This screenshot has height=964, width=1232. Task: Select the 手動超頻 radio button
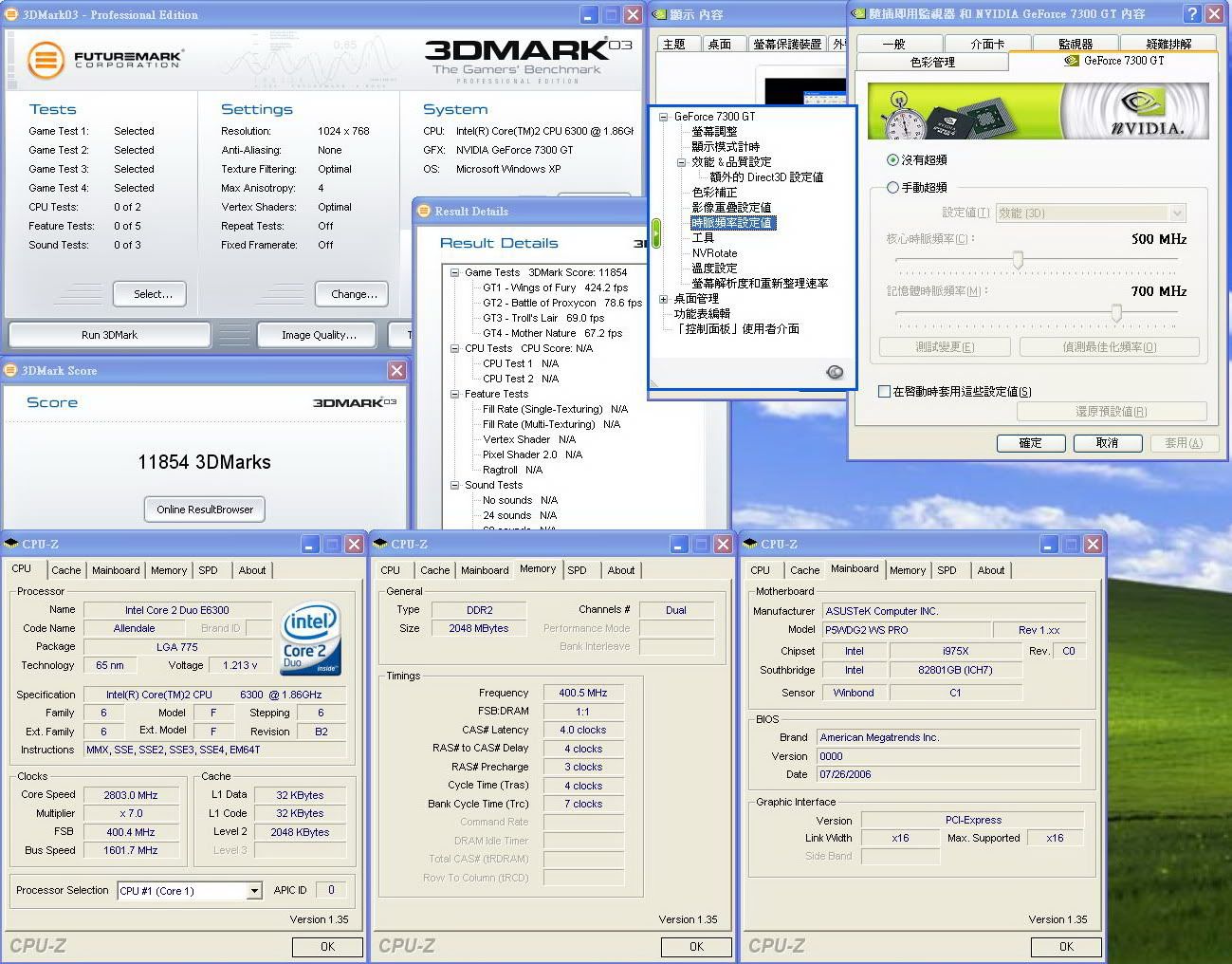(x=892, y=188)
